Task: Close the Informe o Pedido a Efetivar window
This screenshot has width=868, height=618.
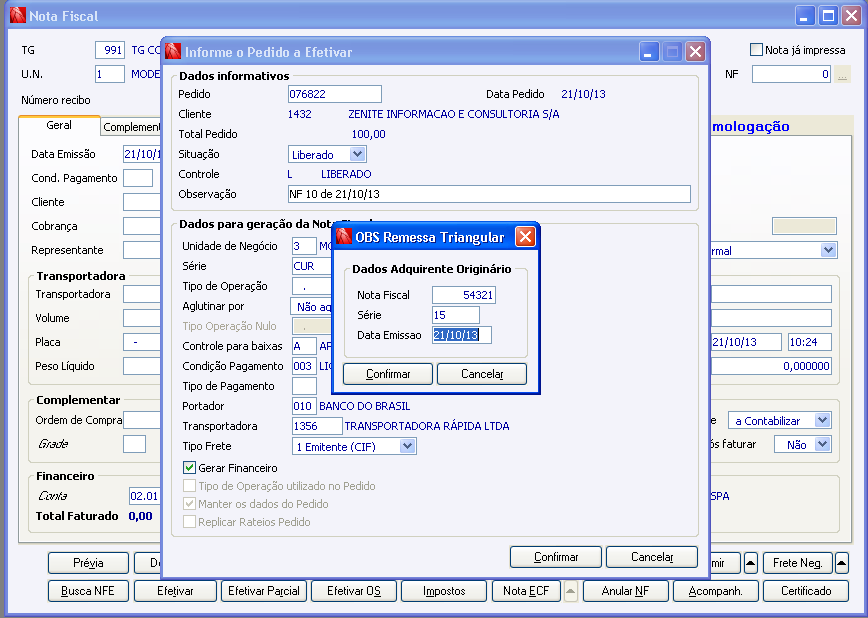Action: tap(695, 52)
